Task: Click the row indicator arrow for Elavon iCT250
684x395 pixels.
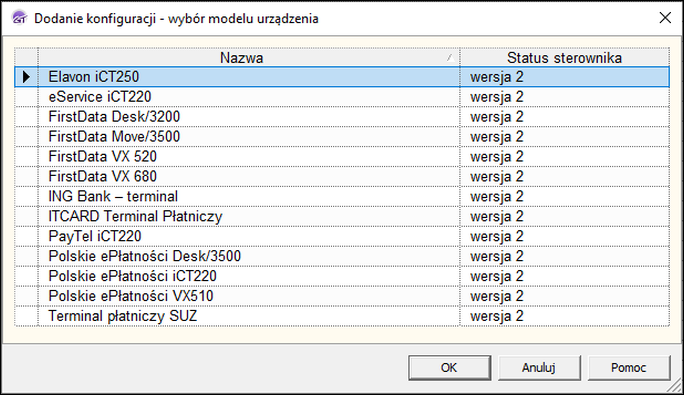Action: [26, 77]
